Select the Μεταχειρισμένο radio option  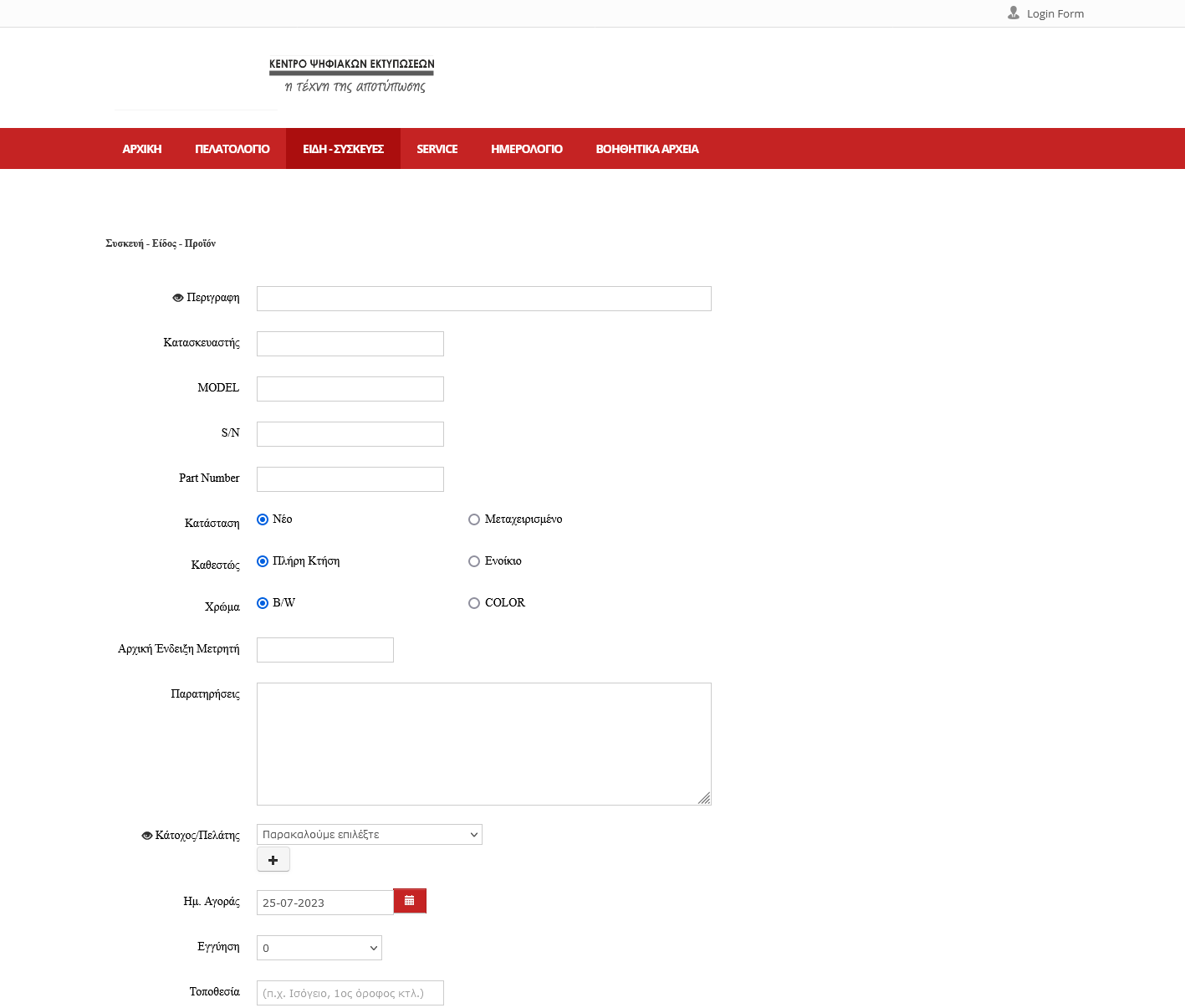coord(474,519)
